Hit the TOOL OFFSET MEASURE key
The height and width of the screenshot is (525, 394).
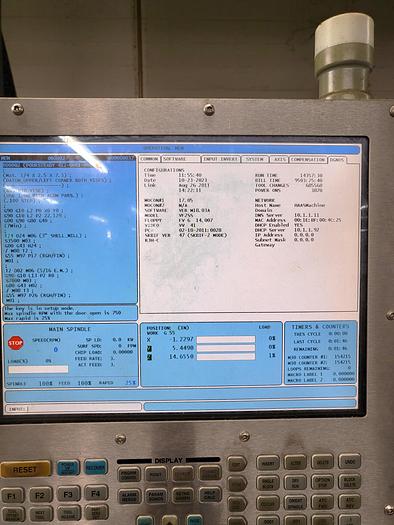click(13, 515)
